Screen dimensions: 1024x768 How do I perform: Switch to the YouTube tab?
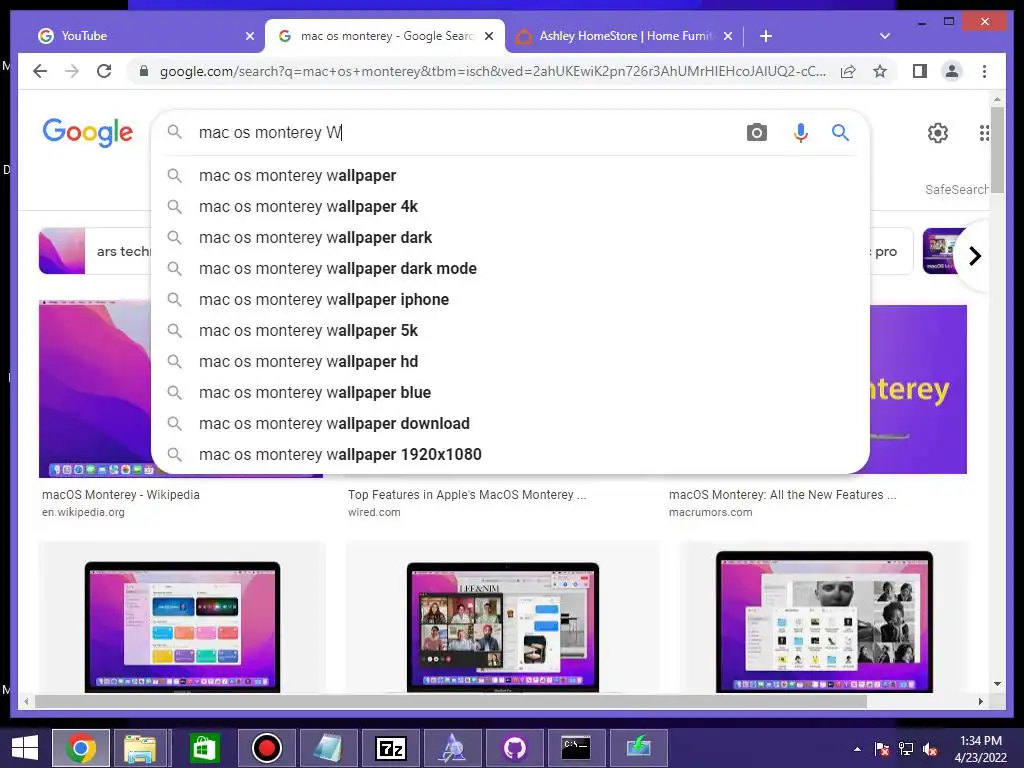tap(144, 36)
